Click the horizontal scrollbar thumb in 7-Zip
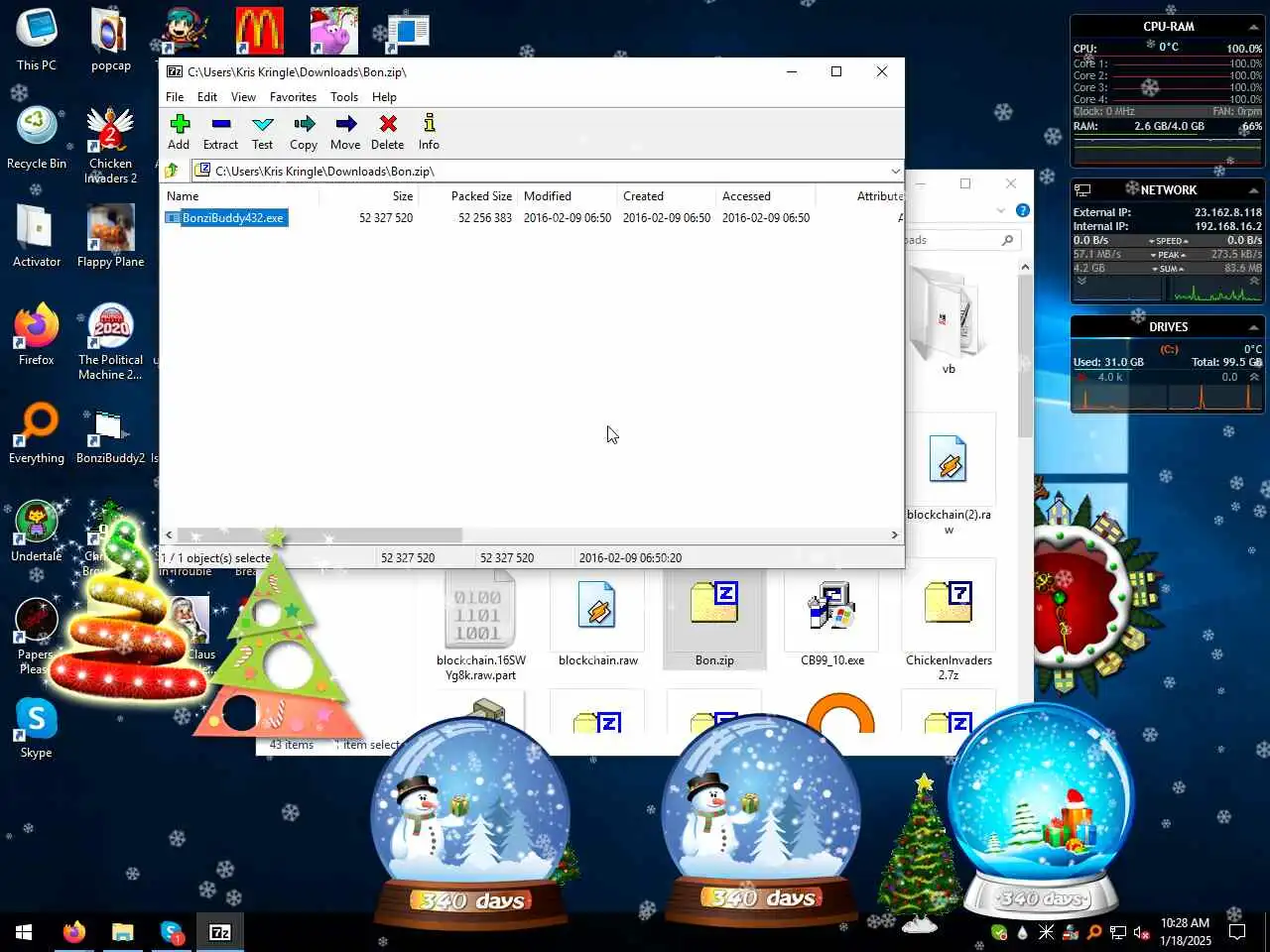 coord(319,535)
